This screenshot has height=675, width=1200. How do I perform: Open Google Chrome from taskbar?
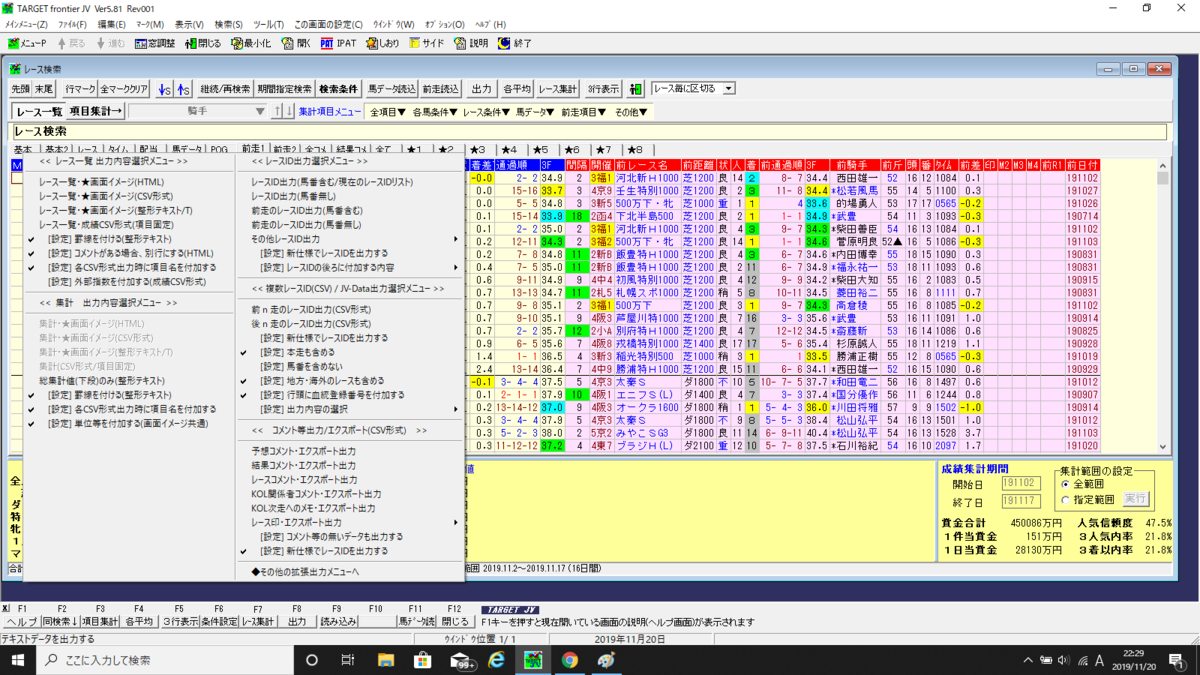click(x=569, y=660)
